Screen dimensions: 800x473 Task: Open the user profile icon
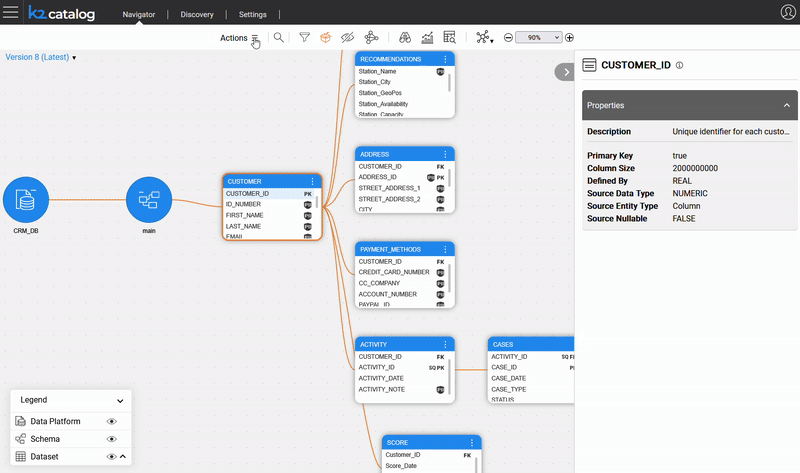pyautogui.click(x=787, y=12)
